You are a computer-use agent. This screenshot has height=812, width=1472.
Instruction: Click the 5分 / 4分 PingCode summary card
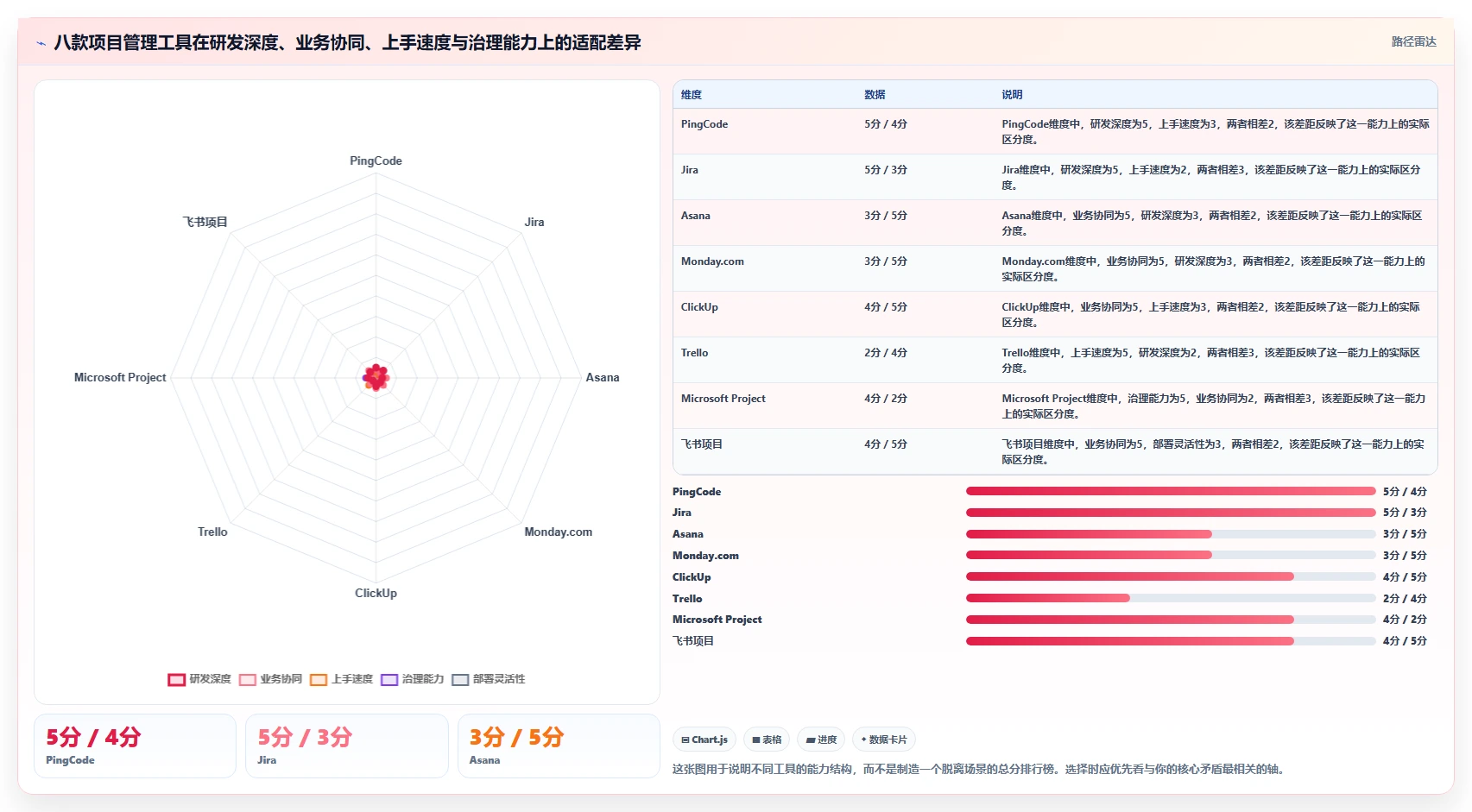pos(135,746)
